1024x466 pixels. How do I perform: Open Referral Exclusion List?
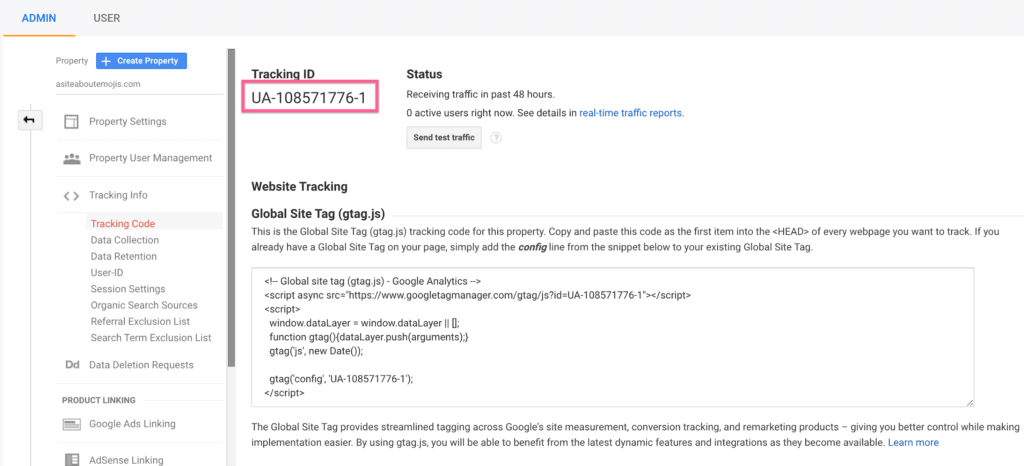click(x=140, y=322)
